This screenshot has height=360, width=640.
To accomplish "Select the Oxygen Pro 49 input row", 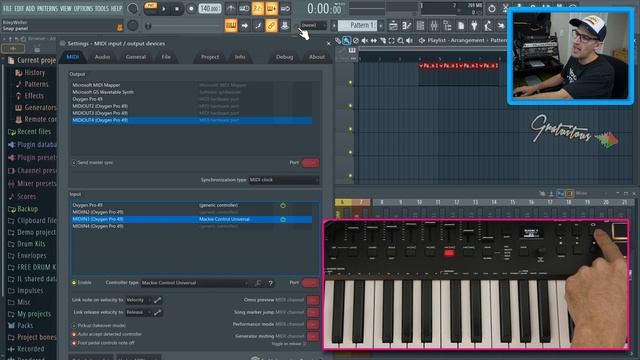I will (x=192, y=205).
